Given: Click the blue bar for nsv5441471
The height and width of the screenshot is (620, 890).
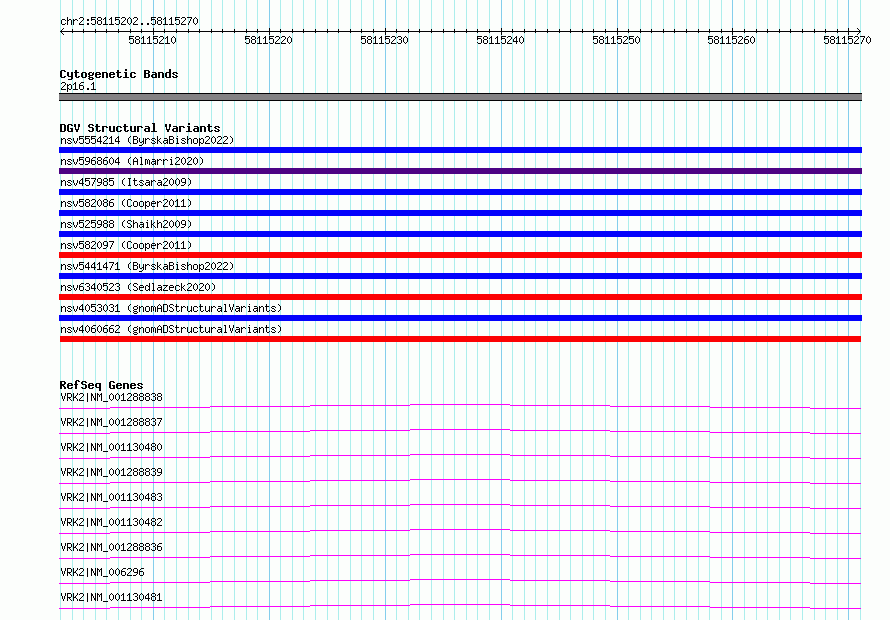Looking at the screenshot, I should [460, 276].
